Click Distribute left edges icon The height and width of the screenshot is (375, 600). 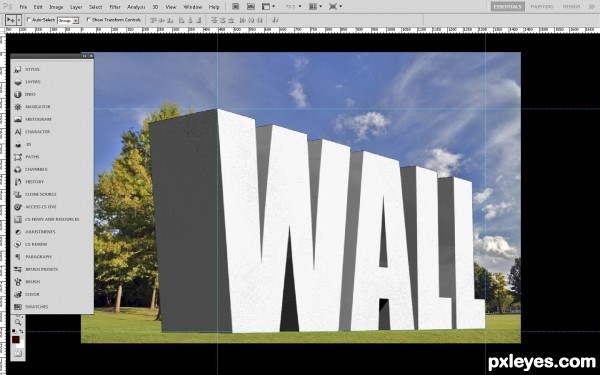click(x=243, y=20)
